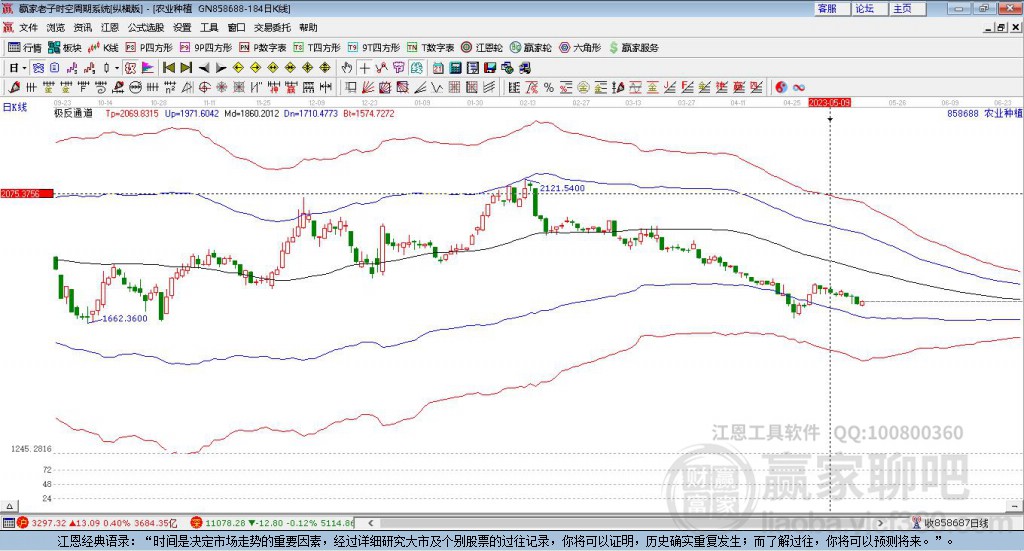Jump to last bar icon
Image resolution: width=1024 pixels, height=551 pixels.
(186, 68)
